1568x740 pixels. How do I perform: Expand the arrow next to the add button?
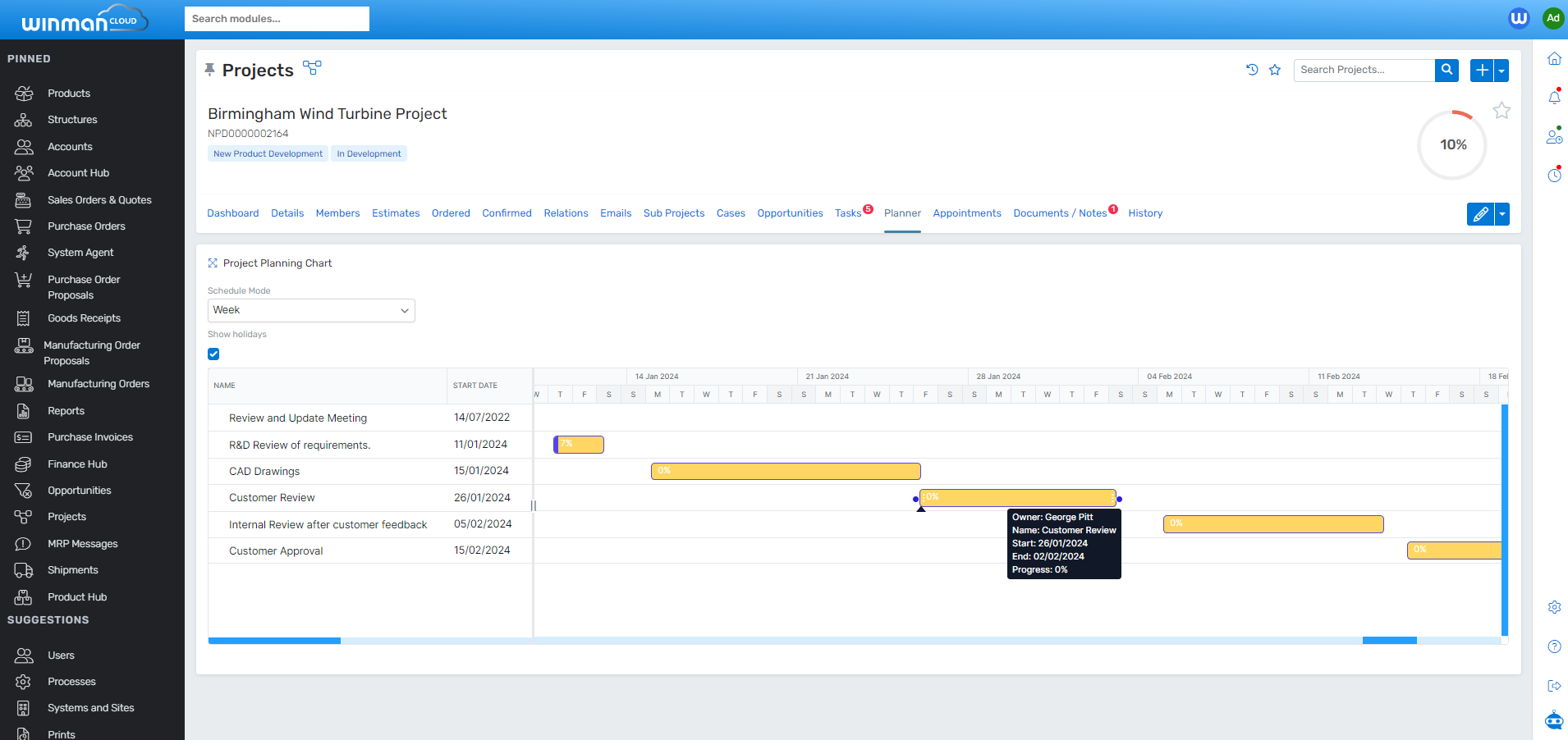(1501, 71)
